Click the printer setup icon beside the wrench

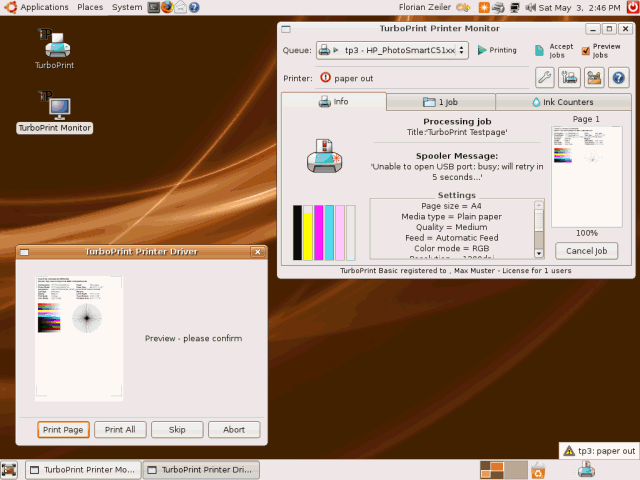[x=569, y=78]
